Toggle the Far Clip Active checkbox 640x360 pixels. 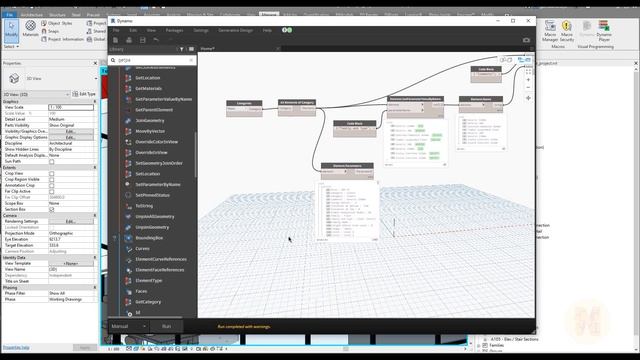(51, 191)
